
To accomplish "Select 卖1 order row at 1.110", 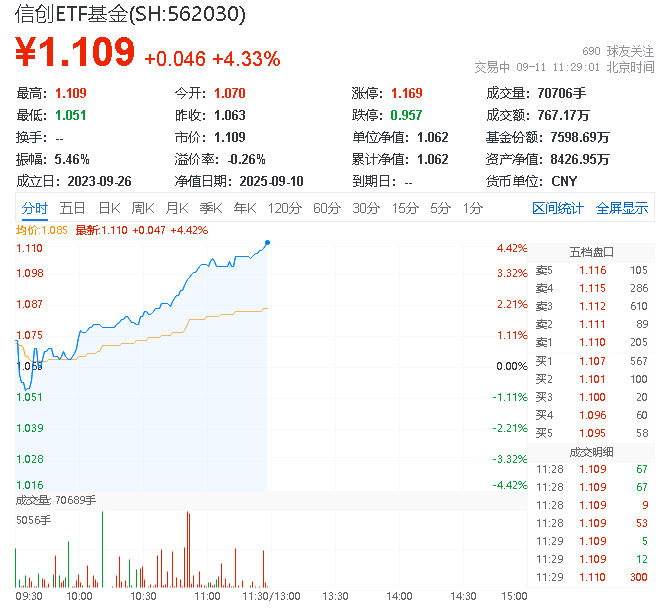I will pos(591,342).
